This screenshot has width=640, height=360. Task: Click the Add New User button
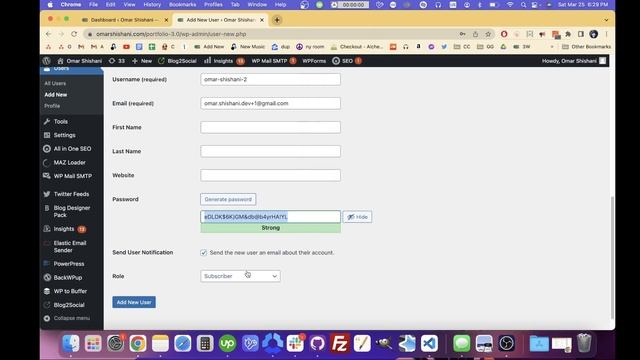pyautogui.click(x=134, y=302)
